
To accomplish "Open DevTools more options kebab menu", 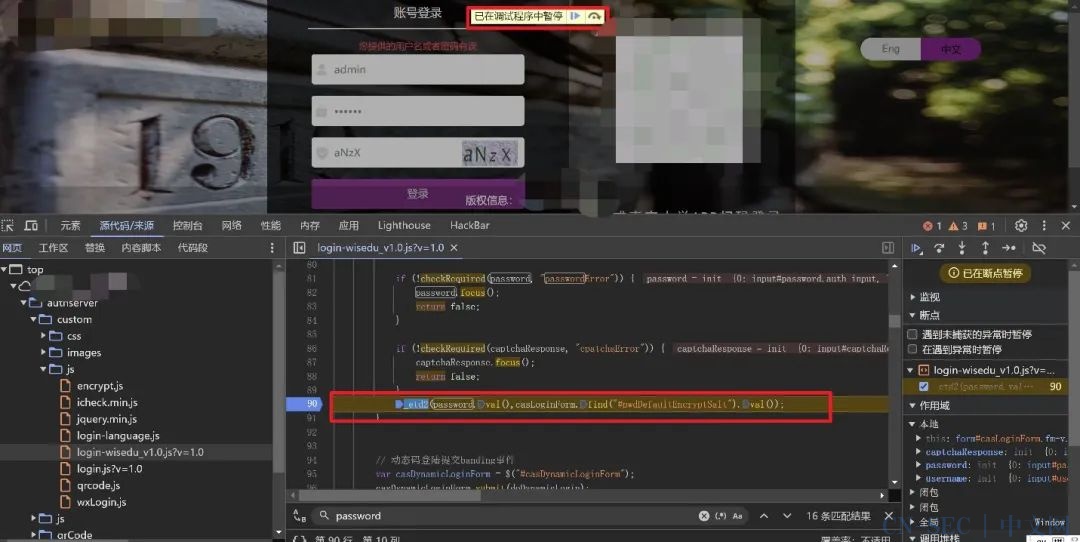I will tap(1044, 225).
